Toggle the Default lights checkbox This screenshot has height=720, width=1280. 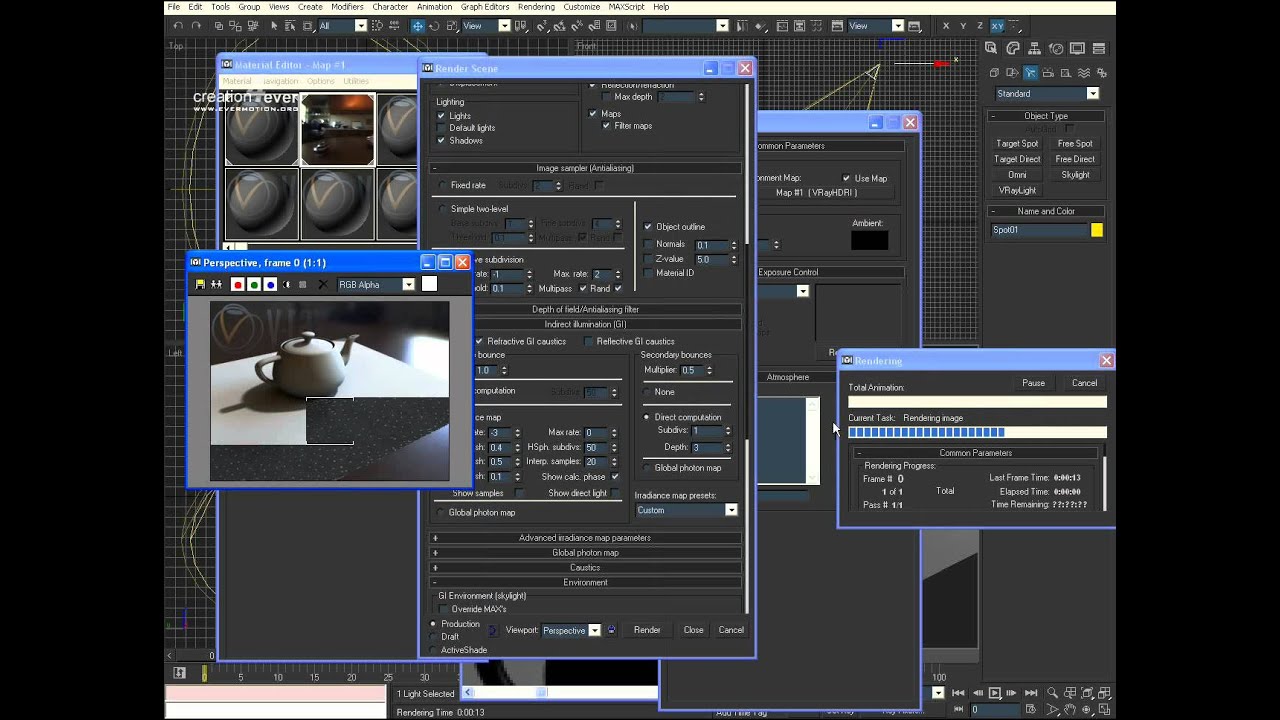(441, 128)
